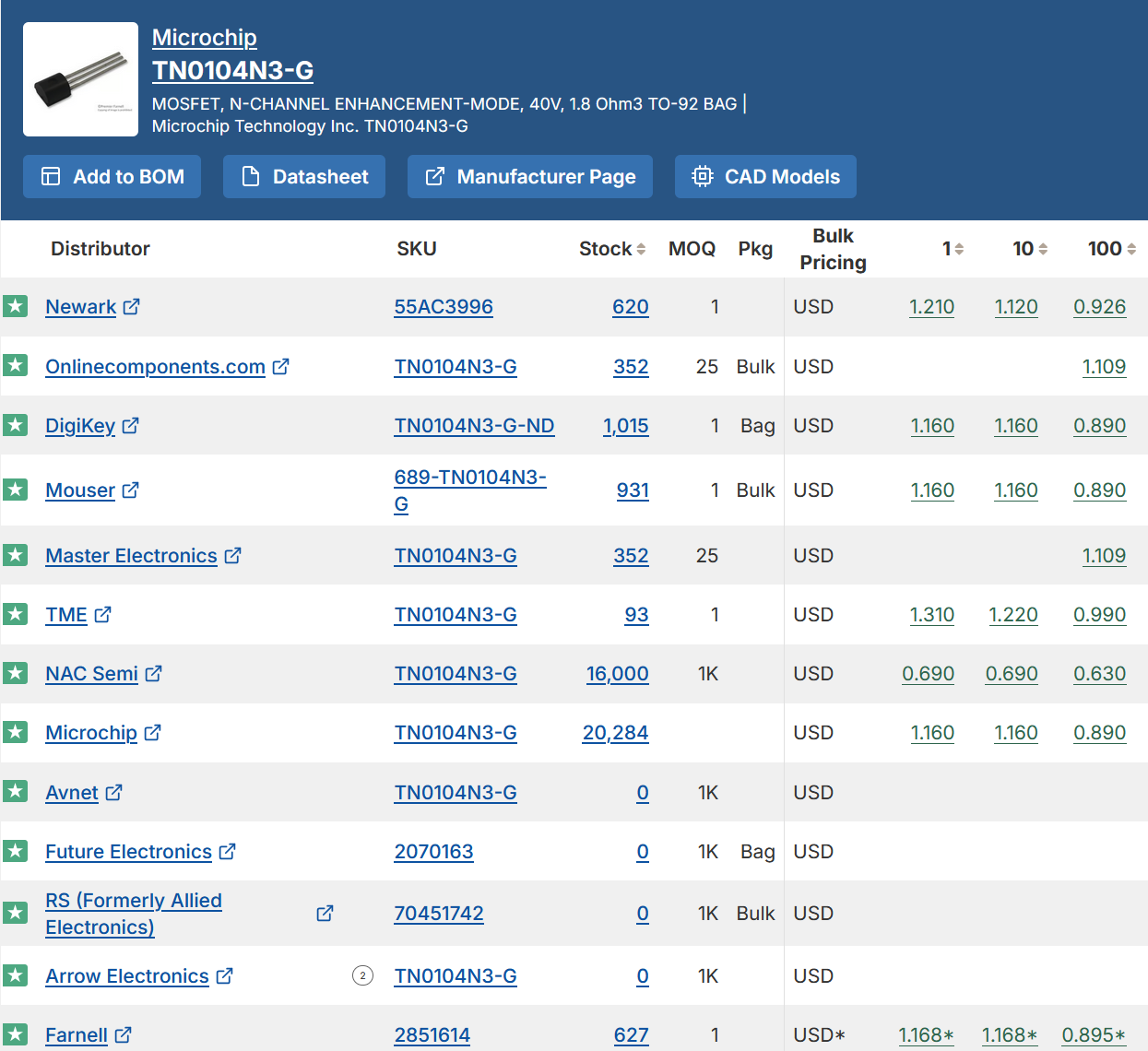Click the green star icon beside Mouser

[x=15, y=489]
